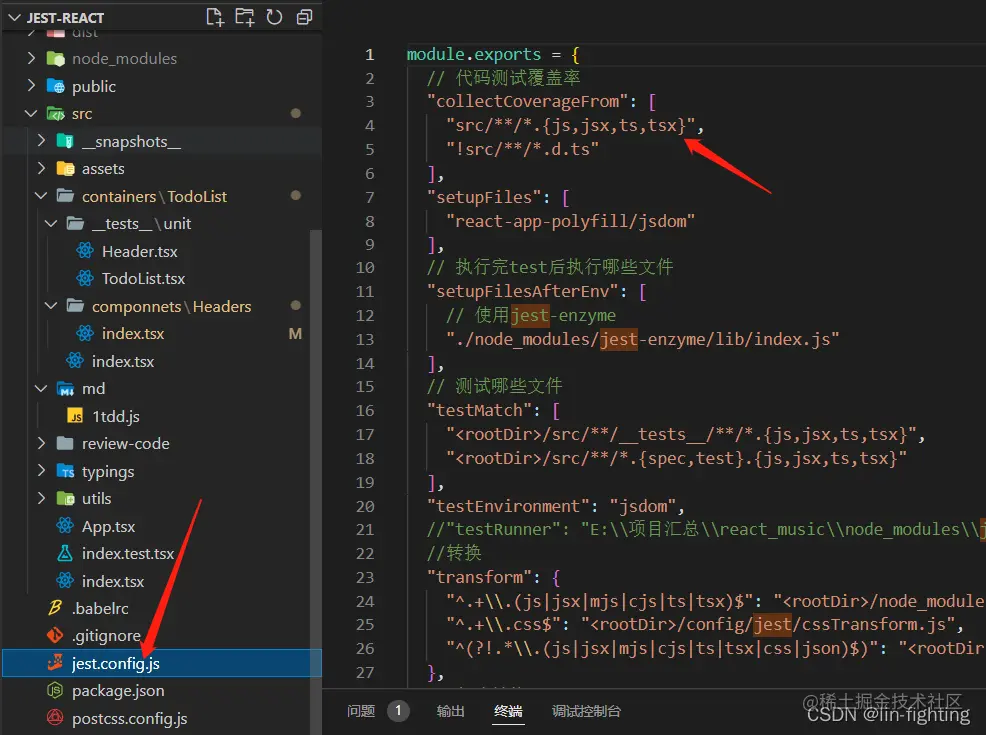This screenshot has height=735, width=986.
Task: Open index.test.tsx file
Action: [128, 553]
